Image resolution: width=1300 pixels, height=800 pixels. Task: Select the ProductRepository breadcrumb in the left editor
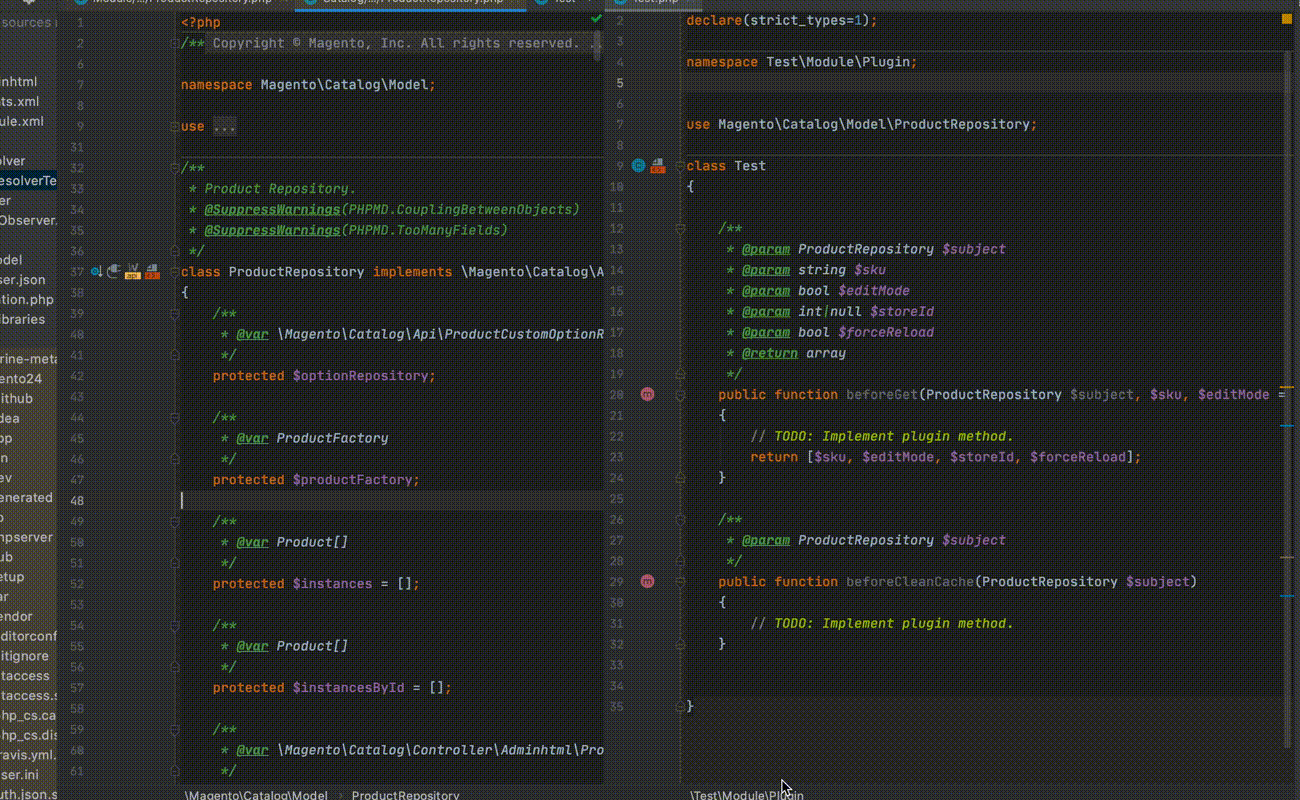tap(405, 794)
